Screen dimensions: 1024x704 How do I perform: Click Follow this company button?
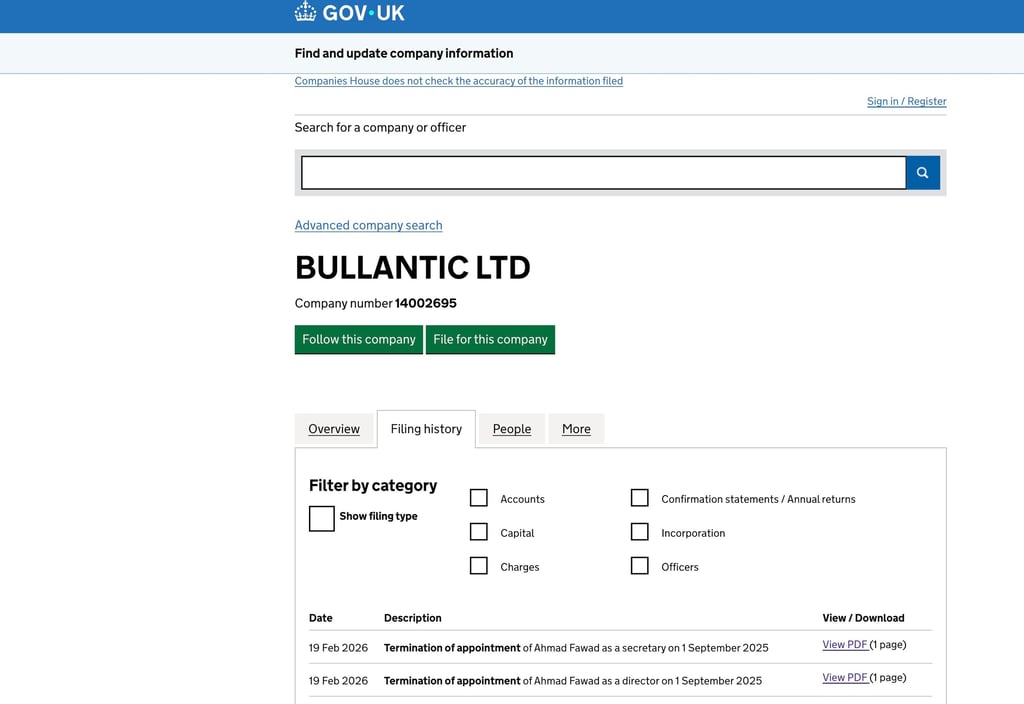pos(359,340)
